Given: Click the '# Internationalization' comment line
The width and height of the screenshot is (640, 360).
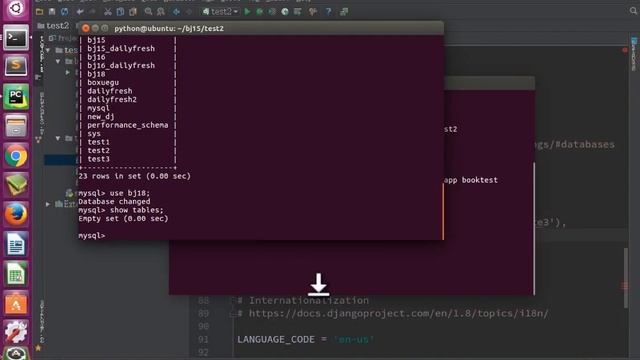Looking at the screenshot, I should click(303, 300).
